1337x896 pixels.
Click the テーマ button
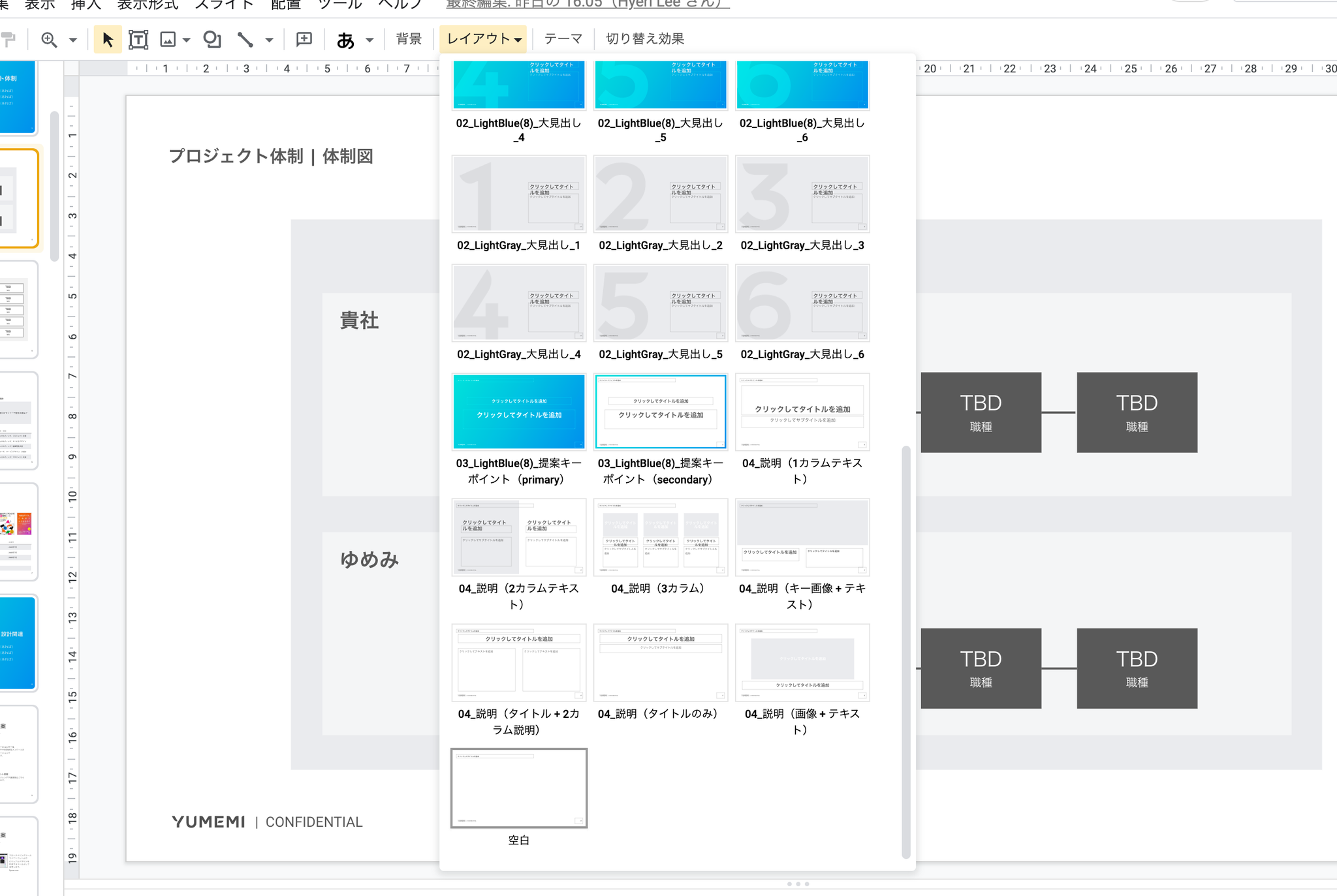click(563, 39)
